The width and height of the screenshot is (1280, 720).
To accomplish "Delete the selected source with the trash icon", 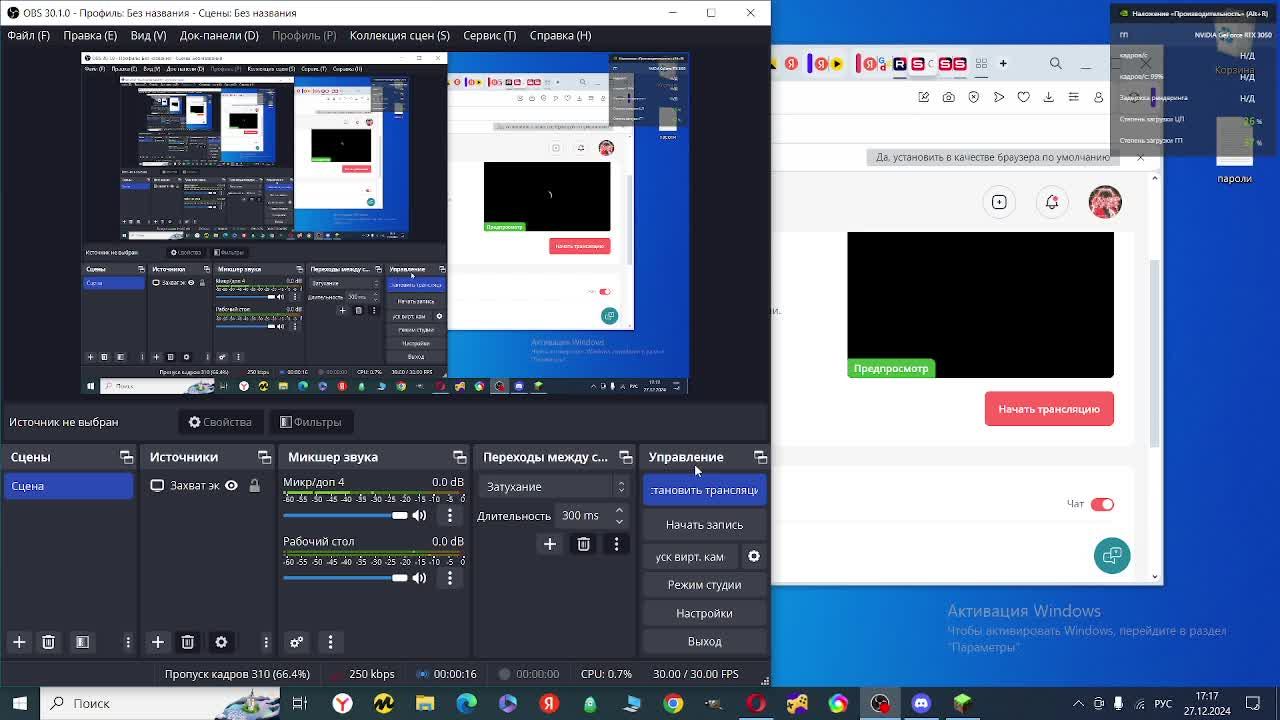I will point(187,642).
